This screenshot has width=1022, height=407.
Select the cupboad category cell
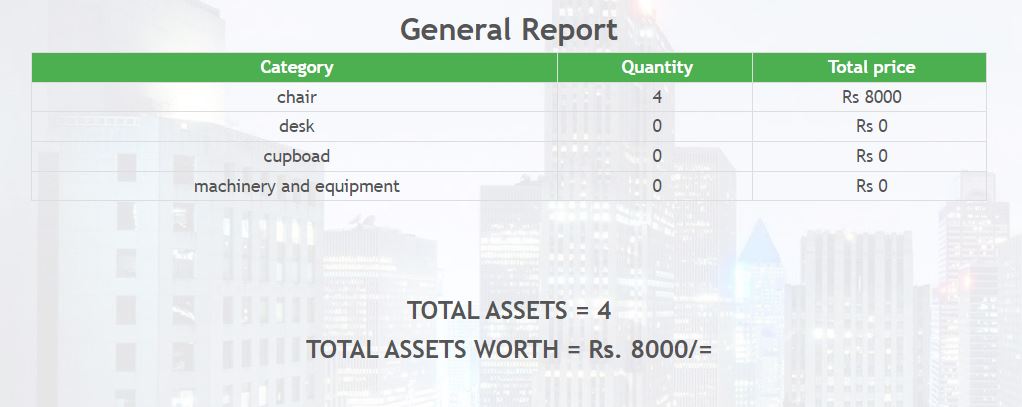pyautogui.click(x=296, y=157)
